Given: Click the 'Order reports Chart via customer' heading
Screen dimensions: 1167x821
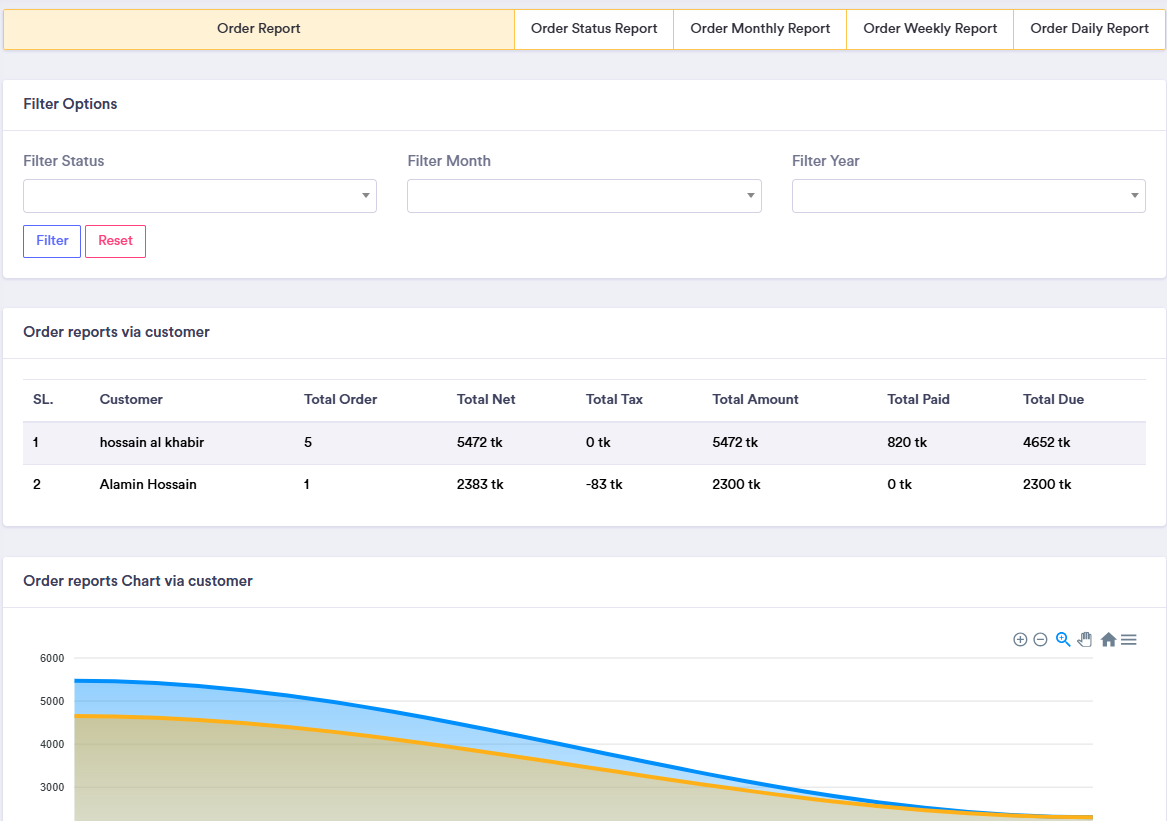Looking at the screenshot, I should pos(138,581).
